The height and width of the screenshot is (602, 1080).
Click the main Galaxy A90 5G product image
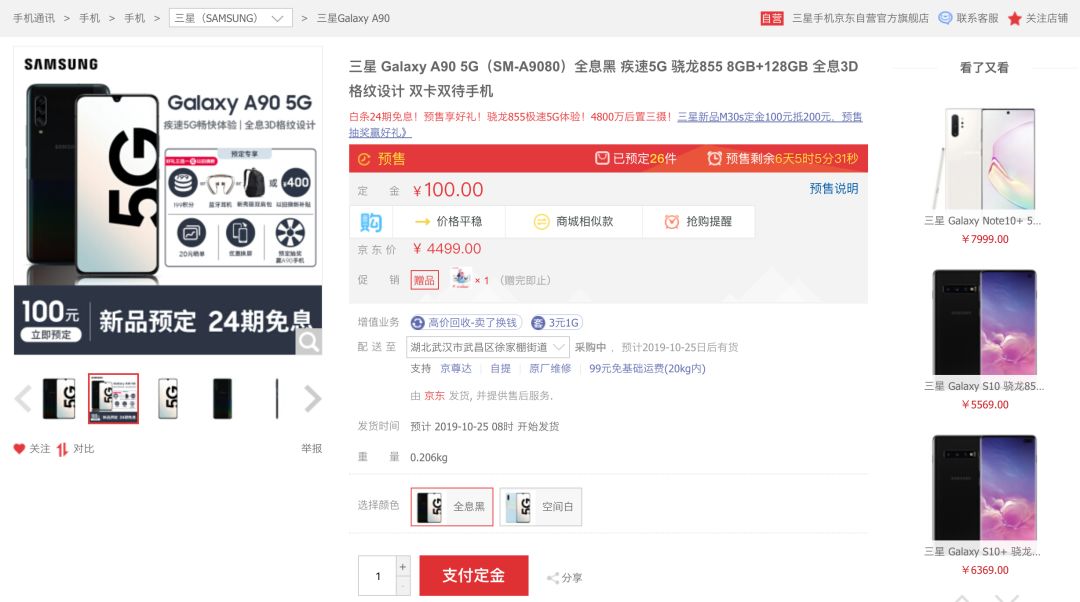pos(168,200)
